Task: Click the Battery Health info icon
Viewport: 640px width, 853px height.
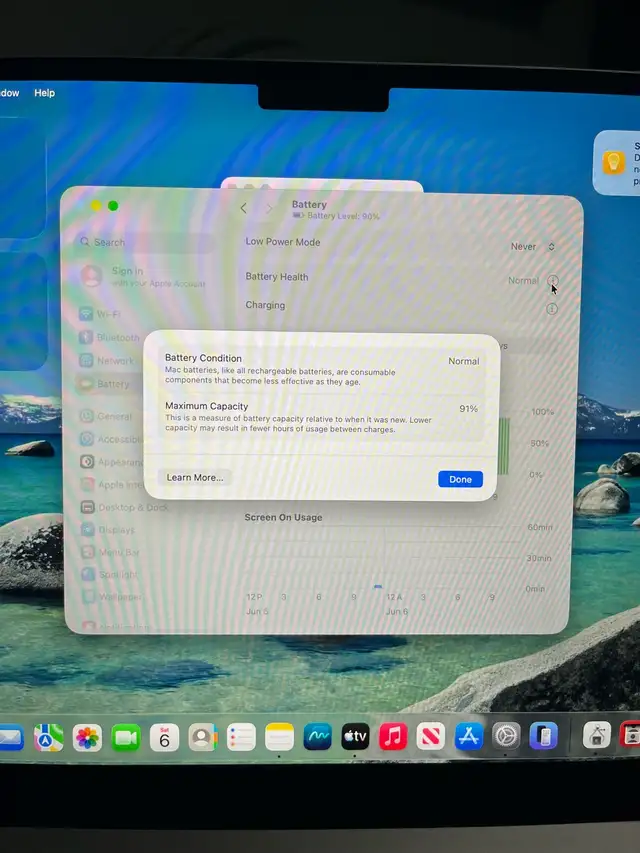Action: tap(552, 281)
